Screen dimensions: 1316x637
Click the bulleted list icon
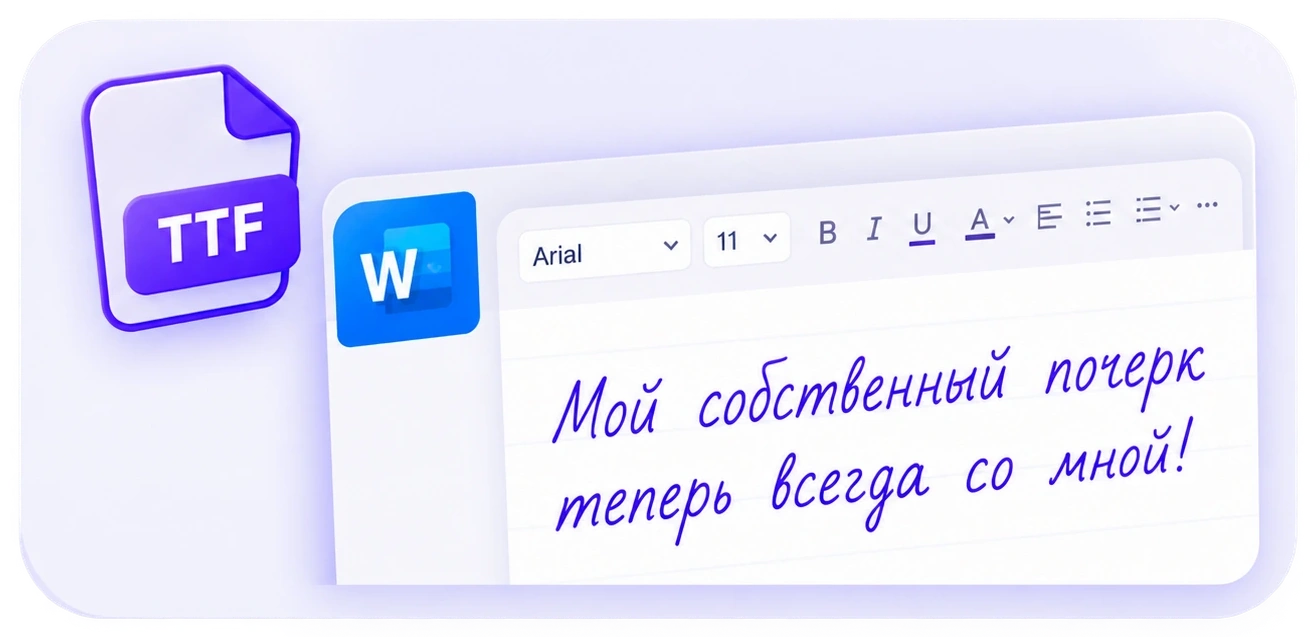tap(1098, 212)
